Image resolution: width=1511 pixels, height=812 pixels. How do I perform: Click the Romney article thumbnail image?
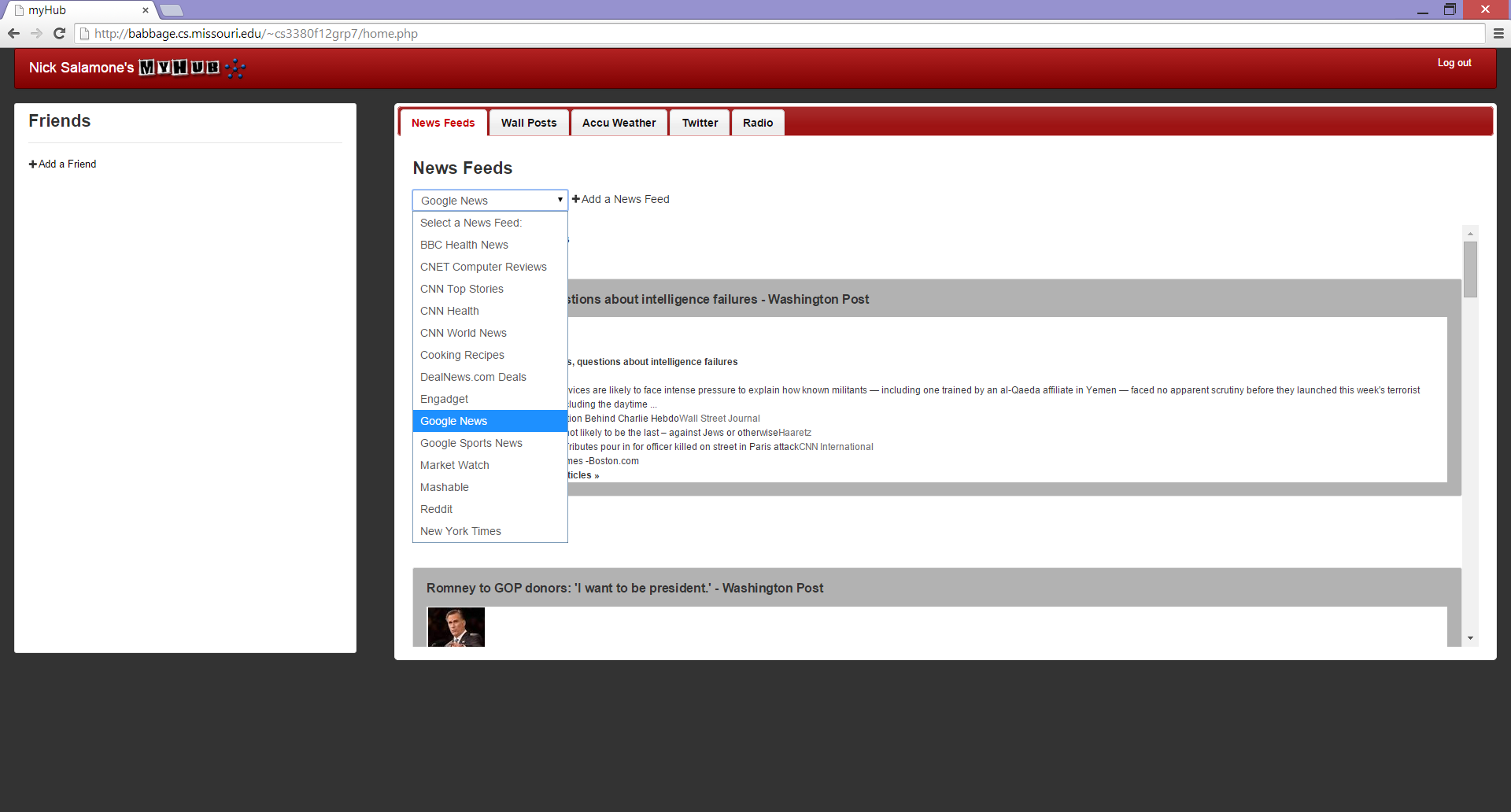coord(456,626)
